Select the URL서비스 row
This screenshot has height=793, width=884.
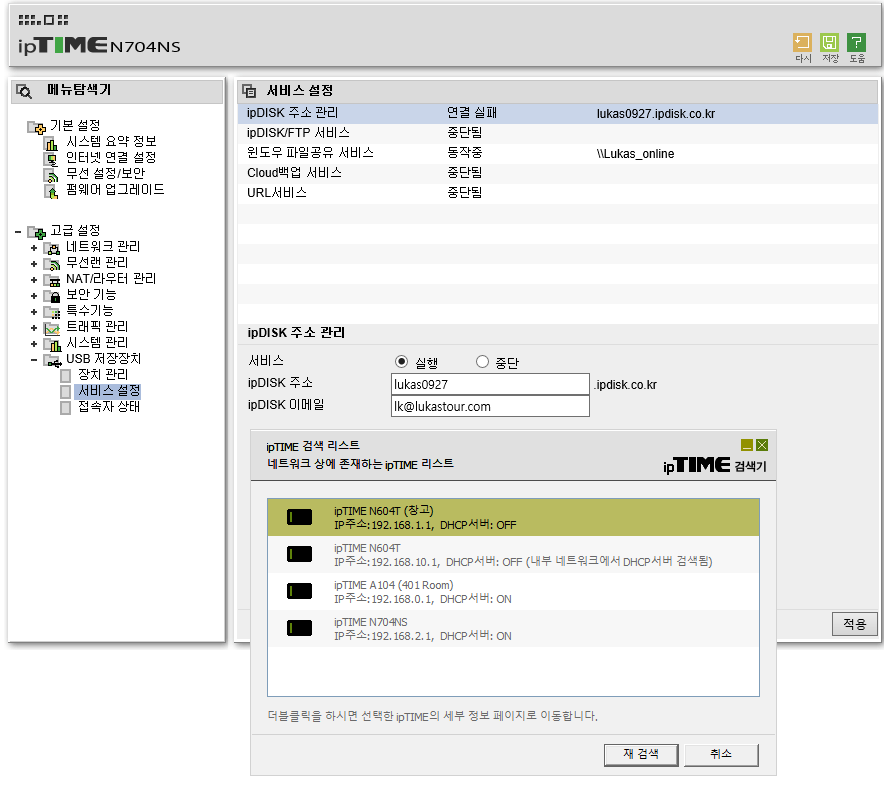tap(558, 193)
